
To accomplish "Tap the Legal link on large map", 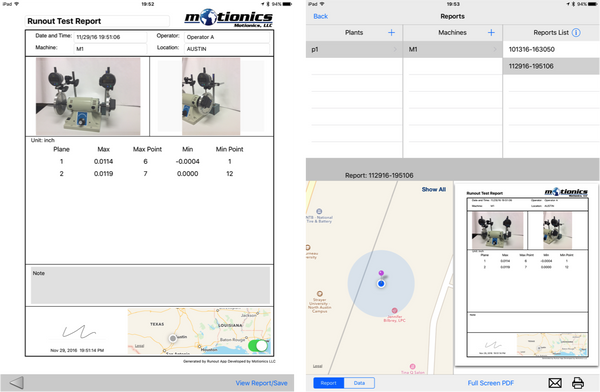I will click(318, 366).
